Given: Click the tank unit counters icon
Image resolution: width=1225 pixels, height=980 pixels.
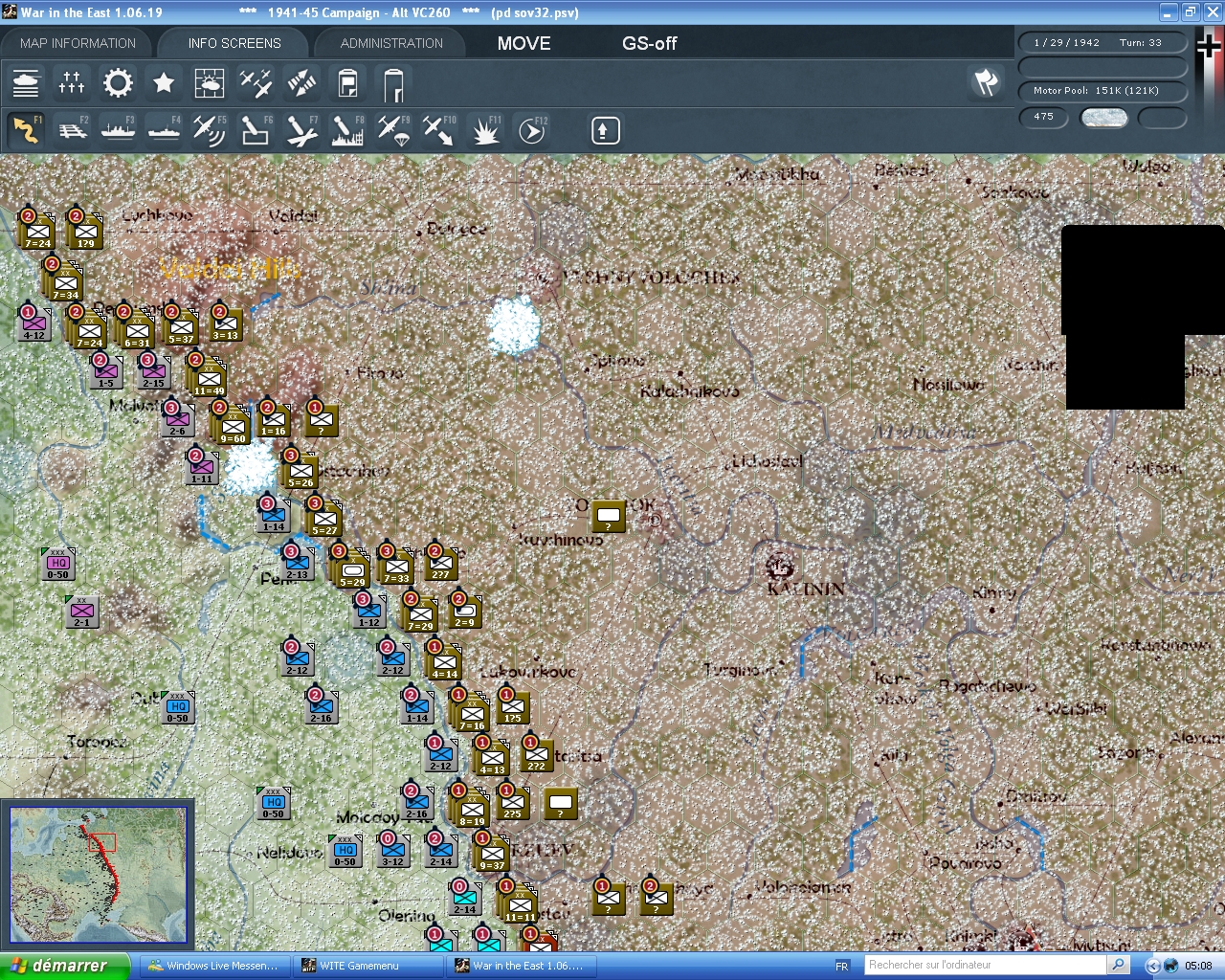Looking at the screenshot, I should 26,84.
